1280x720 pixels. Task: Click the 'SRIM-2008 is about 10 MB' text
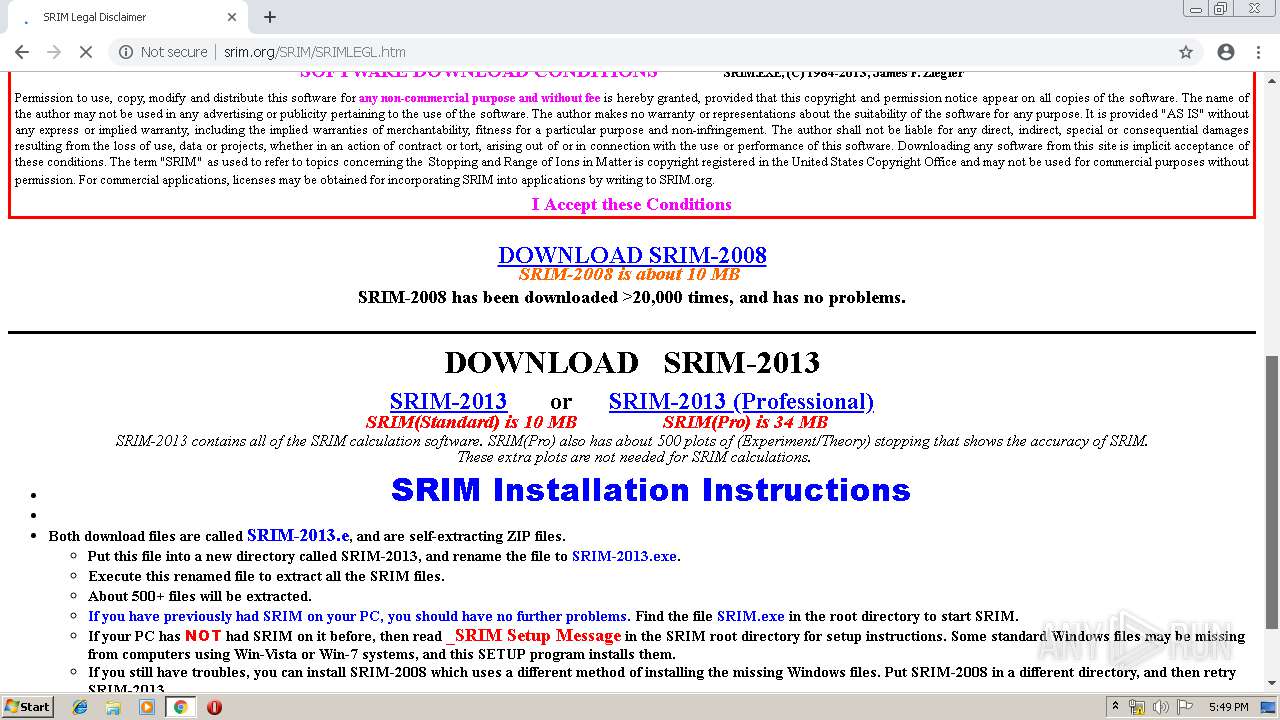tap(629, 274)
